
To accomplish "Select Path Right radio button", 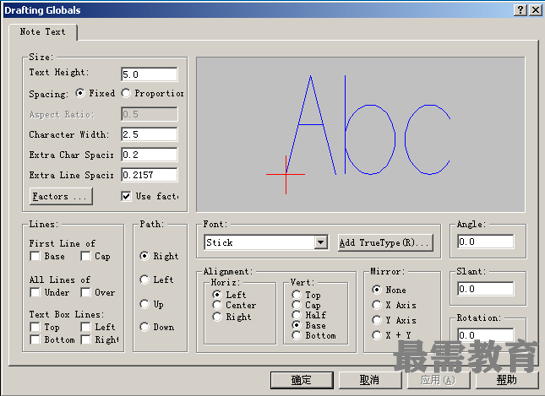I will pyautogui.click(x=144, y=256).
